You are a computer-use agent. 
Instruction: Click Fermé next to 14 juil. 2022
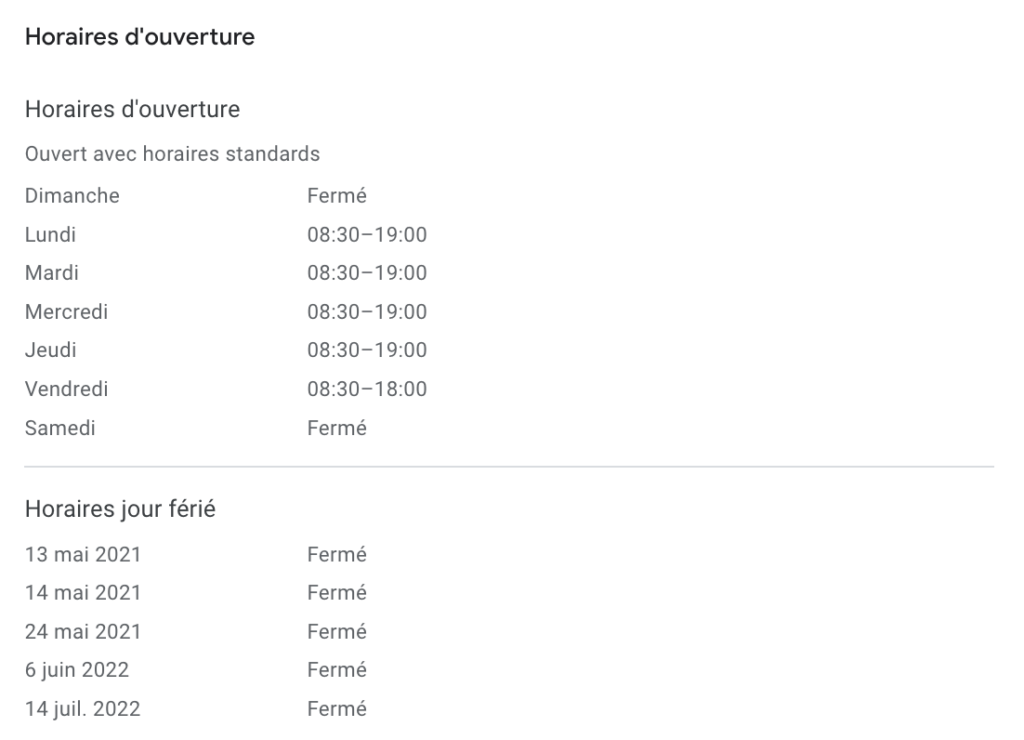point(337,709)
